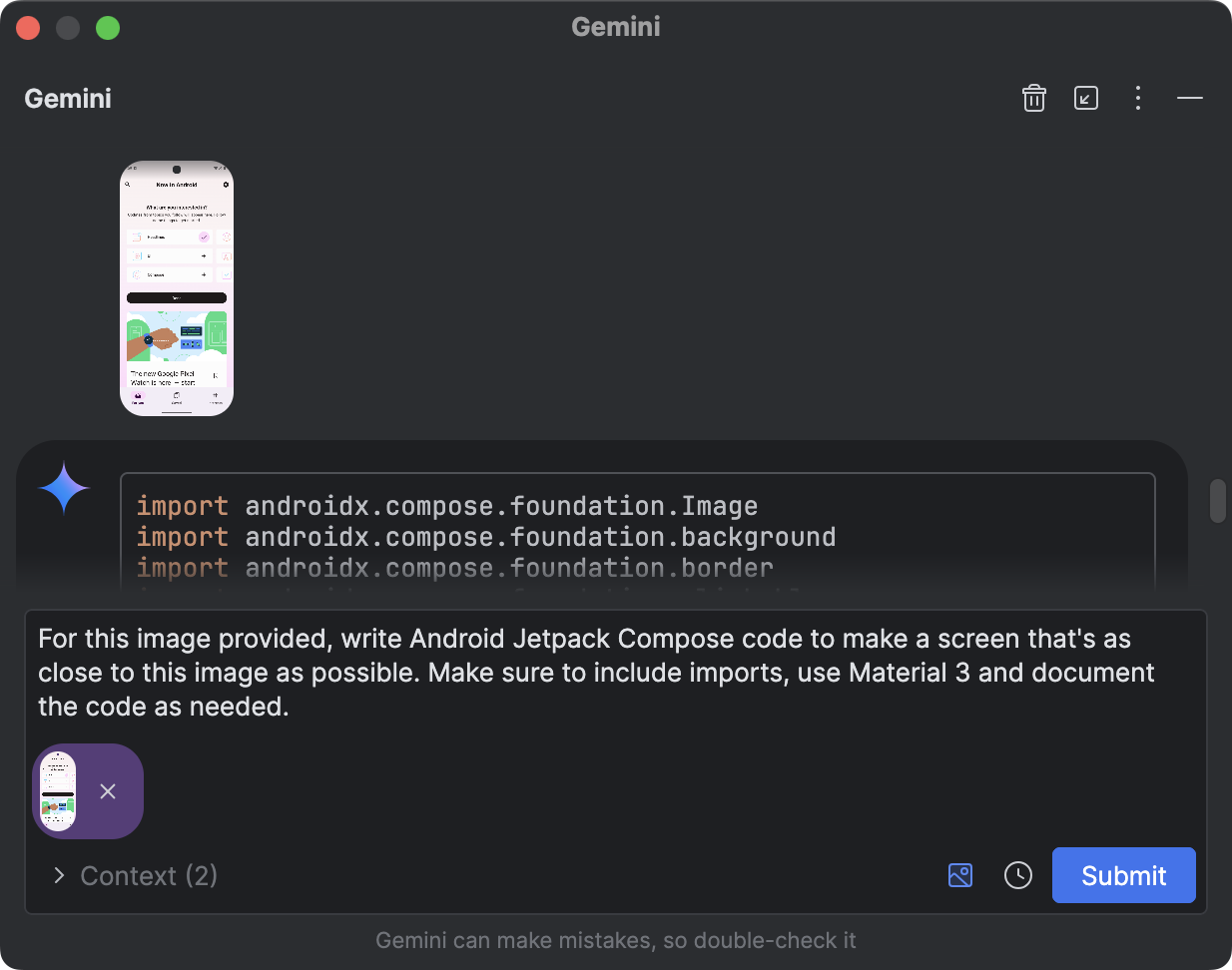Viewport: 1232px width, 970px height.
Task: Open prompt history via the clock icon
Action: [x=1017, y=875]
